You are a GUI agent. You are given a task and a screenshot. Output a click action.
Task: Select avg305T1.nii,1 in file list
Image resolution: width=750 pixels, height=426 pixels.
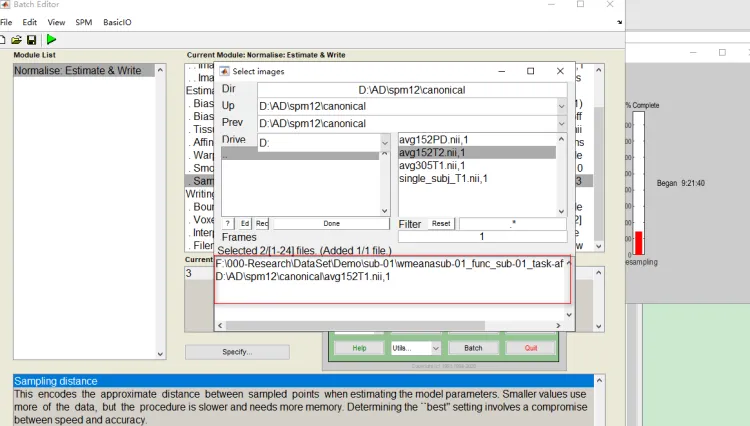(431, 165)
